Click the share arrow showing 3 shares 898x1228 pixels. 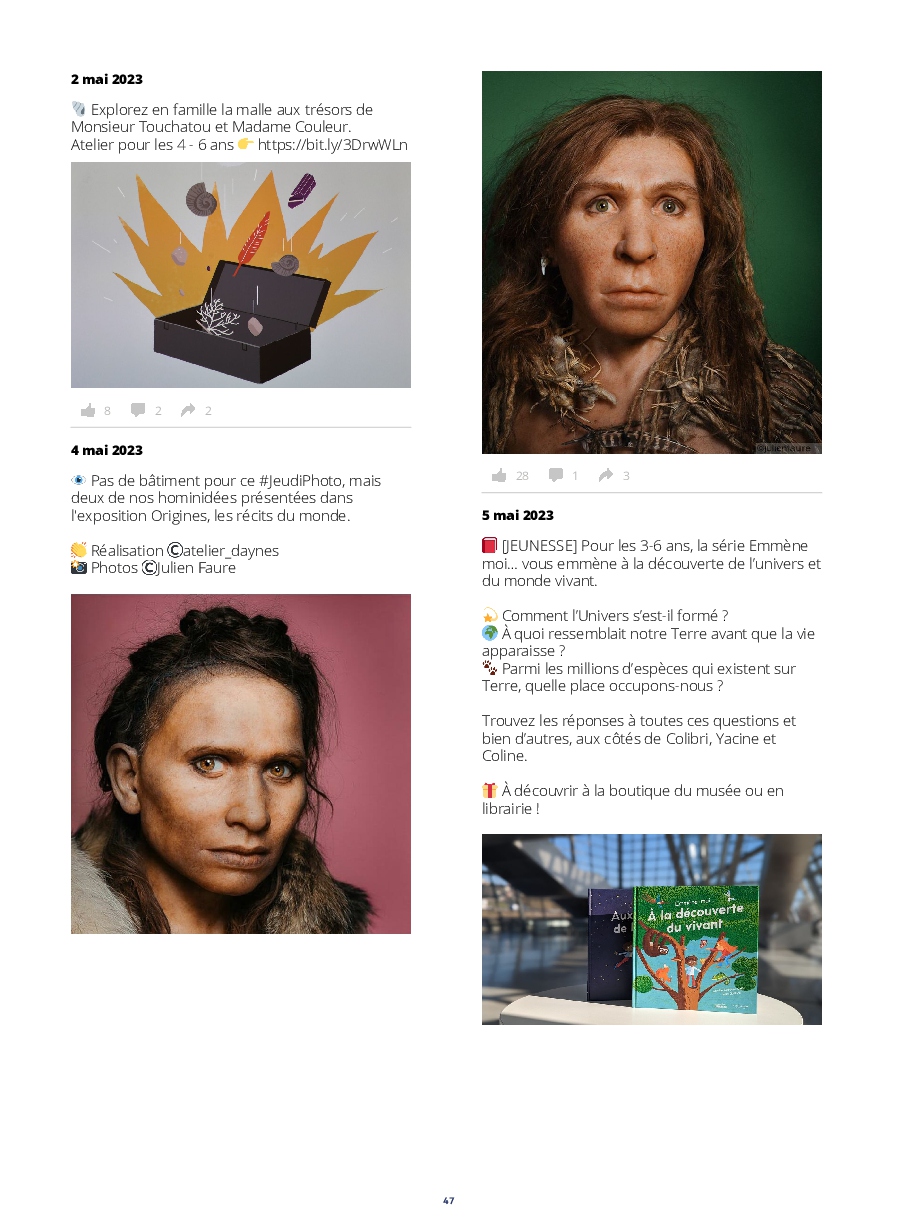[606, 475]
